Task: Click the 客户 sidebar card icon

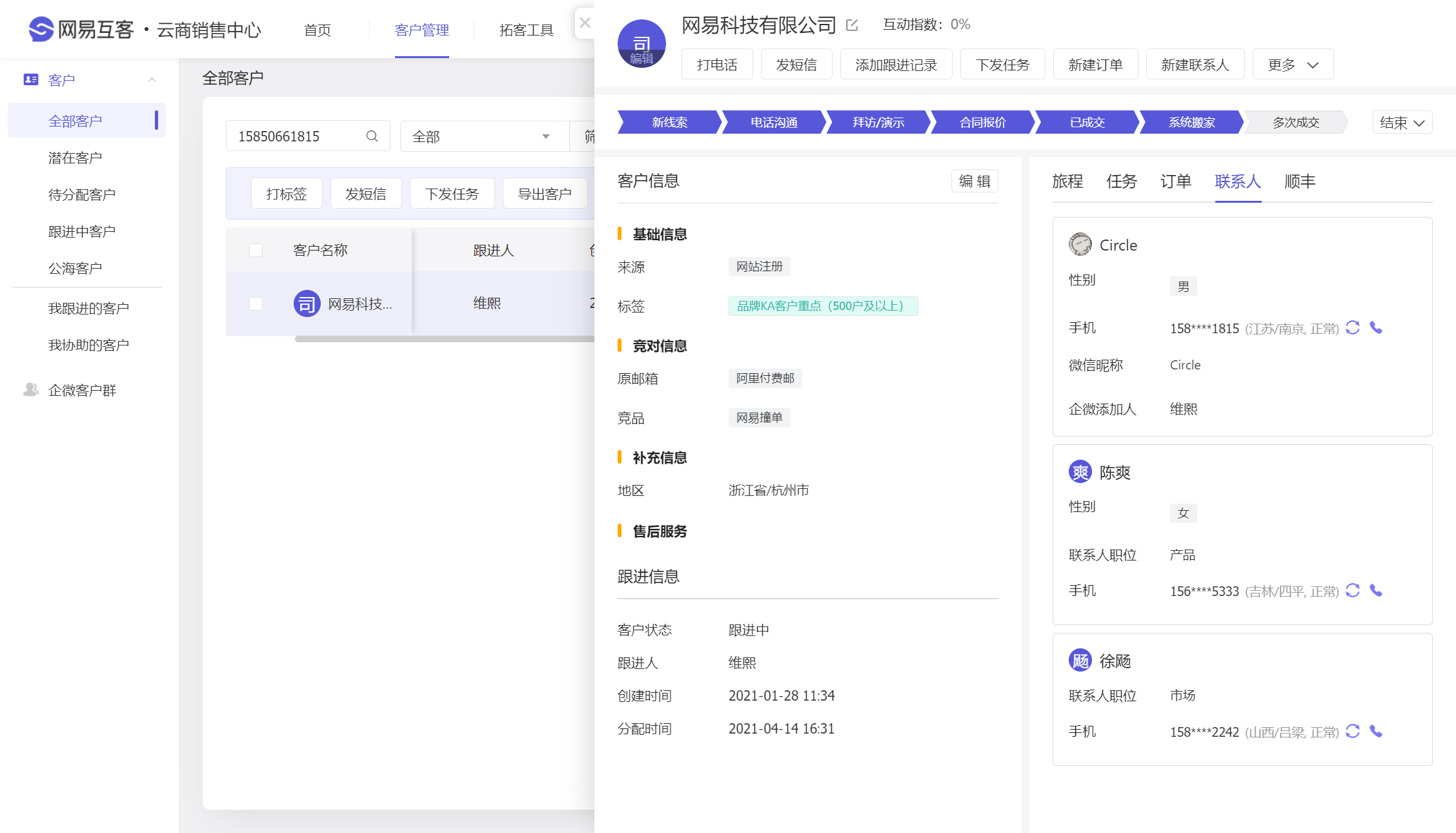Action: click(31, 79)
